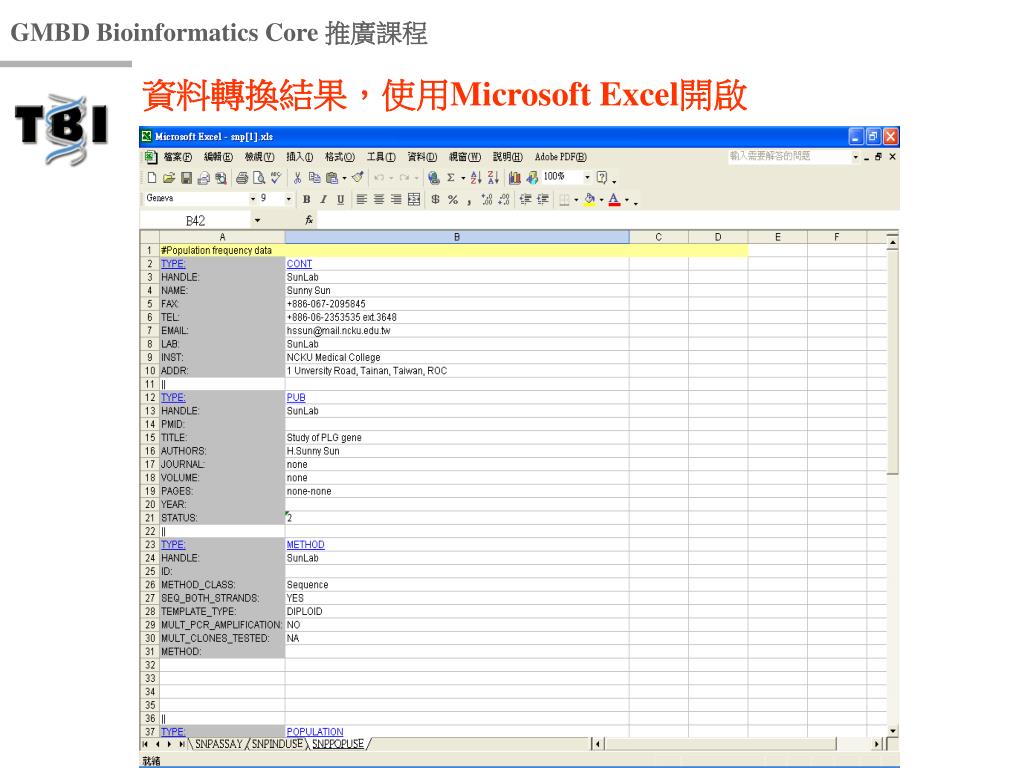Open the Chart Wizard icon
This screenshot has height=768, width=1024.
(515, 178)
